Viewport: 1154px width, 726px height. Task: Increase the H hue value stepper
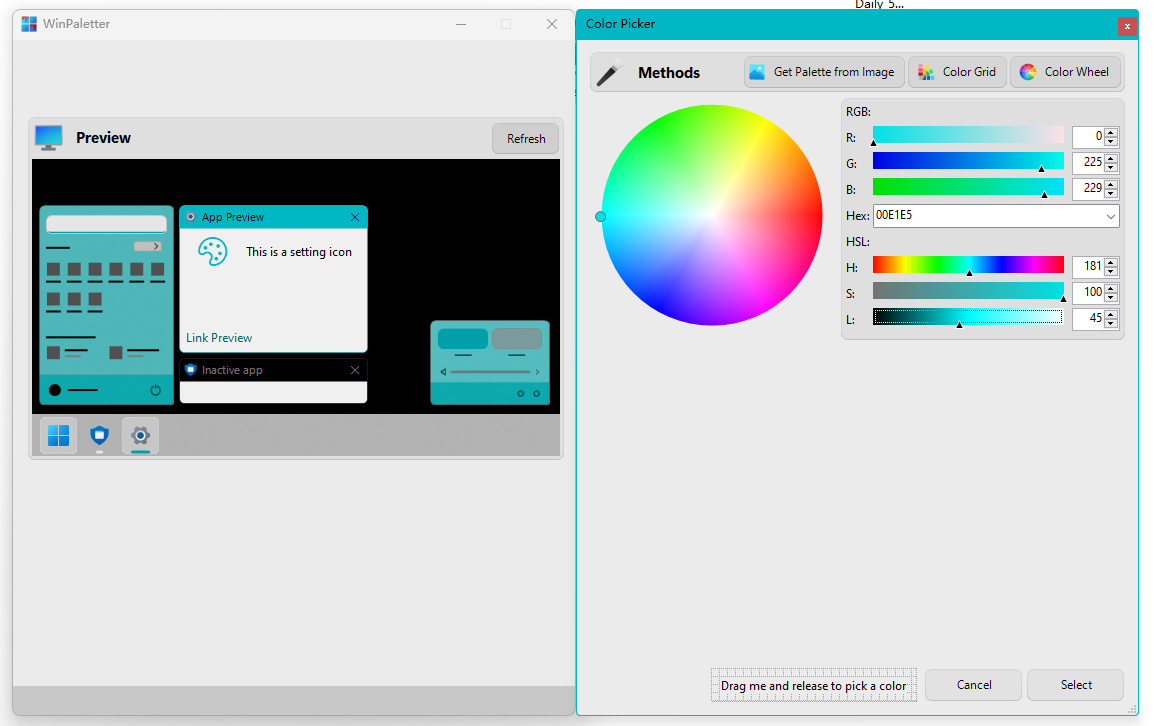pos(1111,262)
